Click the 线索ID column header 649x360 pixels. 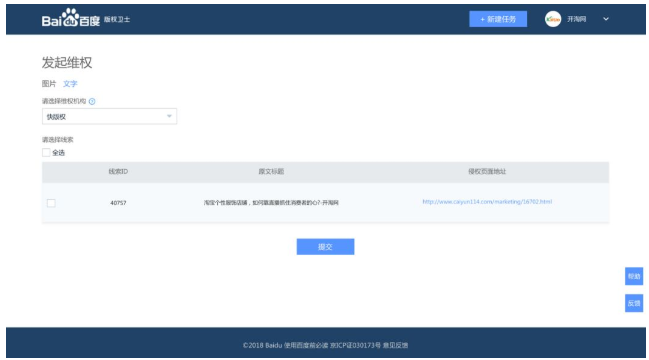tap(118, 171)
